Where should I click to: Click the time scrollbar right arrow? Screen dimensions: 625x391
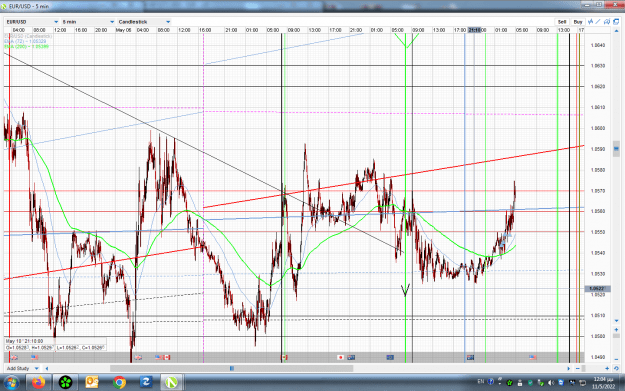pos(569,368)
